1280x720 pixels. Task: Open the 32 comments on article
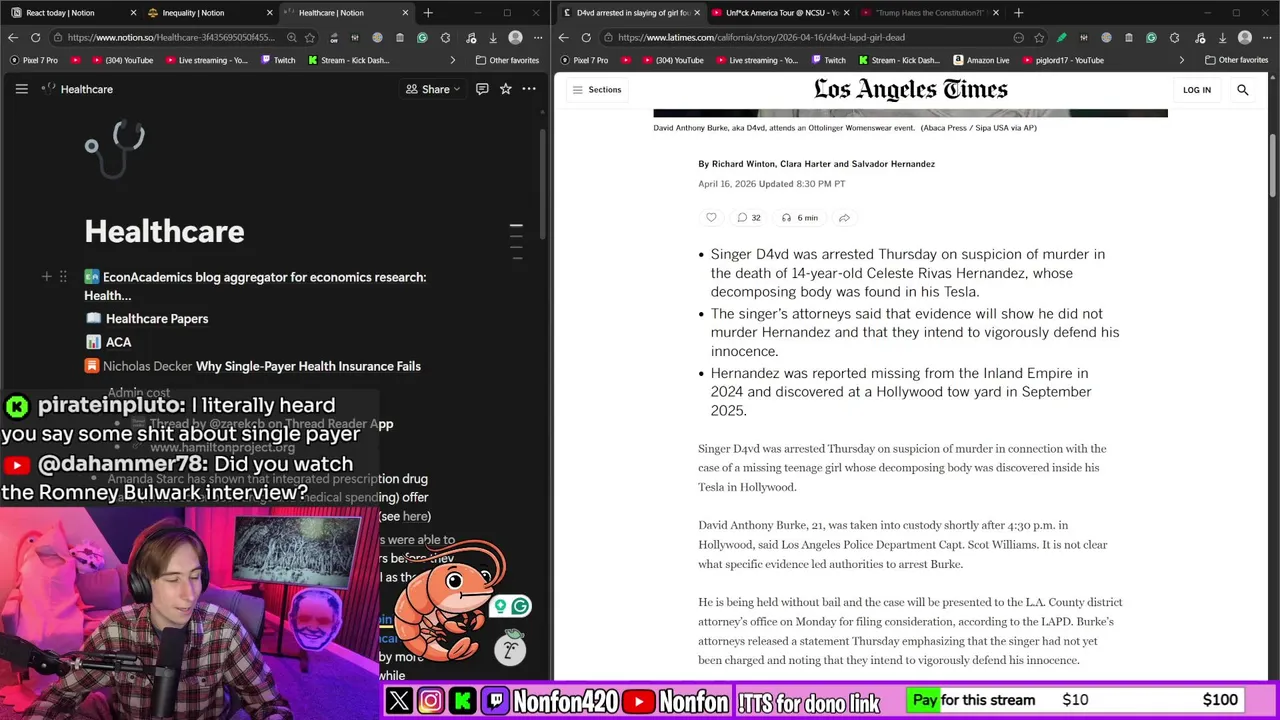click(x=749, y=217)
